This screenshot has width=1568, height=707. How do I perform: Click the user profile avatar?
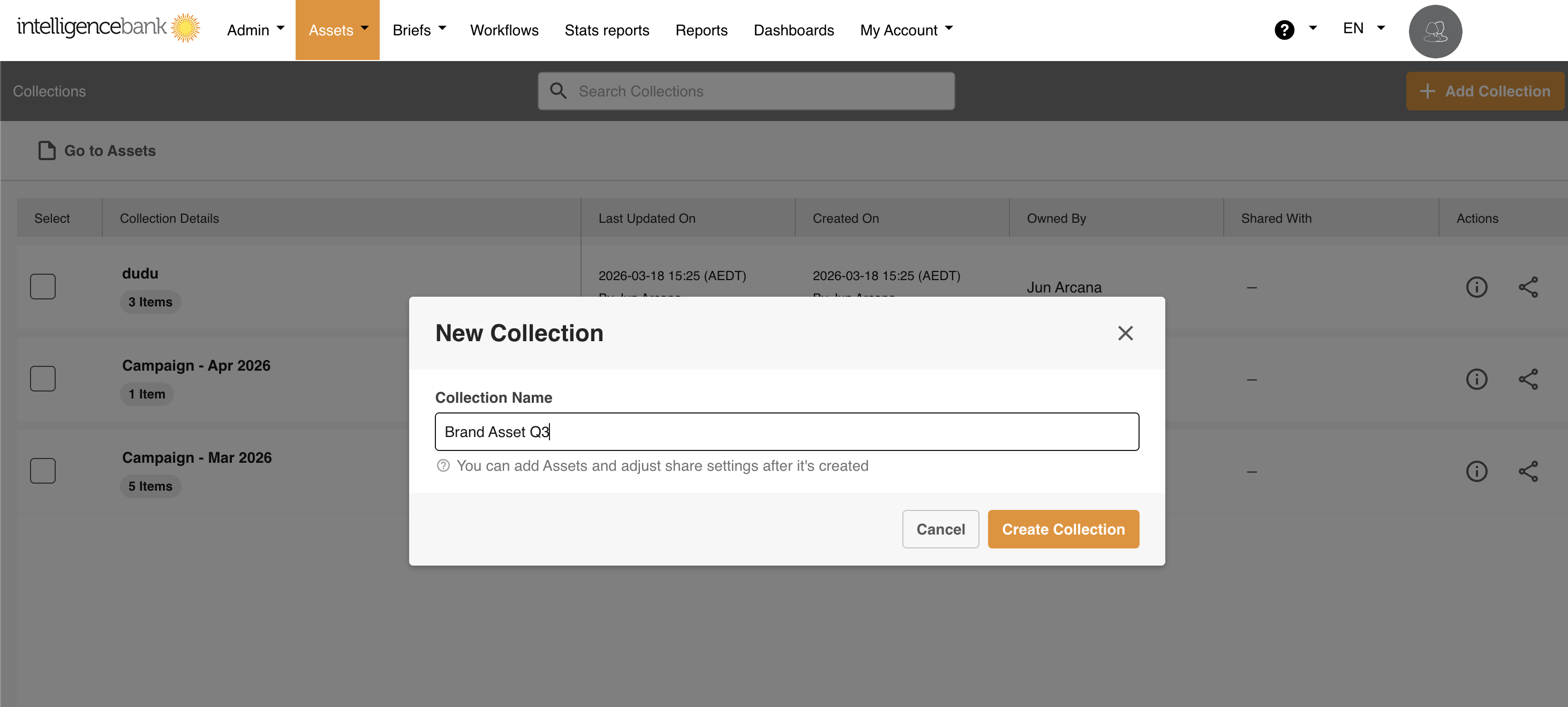click(x=1435, y=31)
